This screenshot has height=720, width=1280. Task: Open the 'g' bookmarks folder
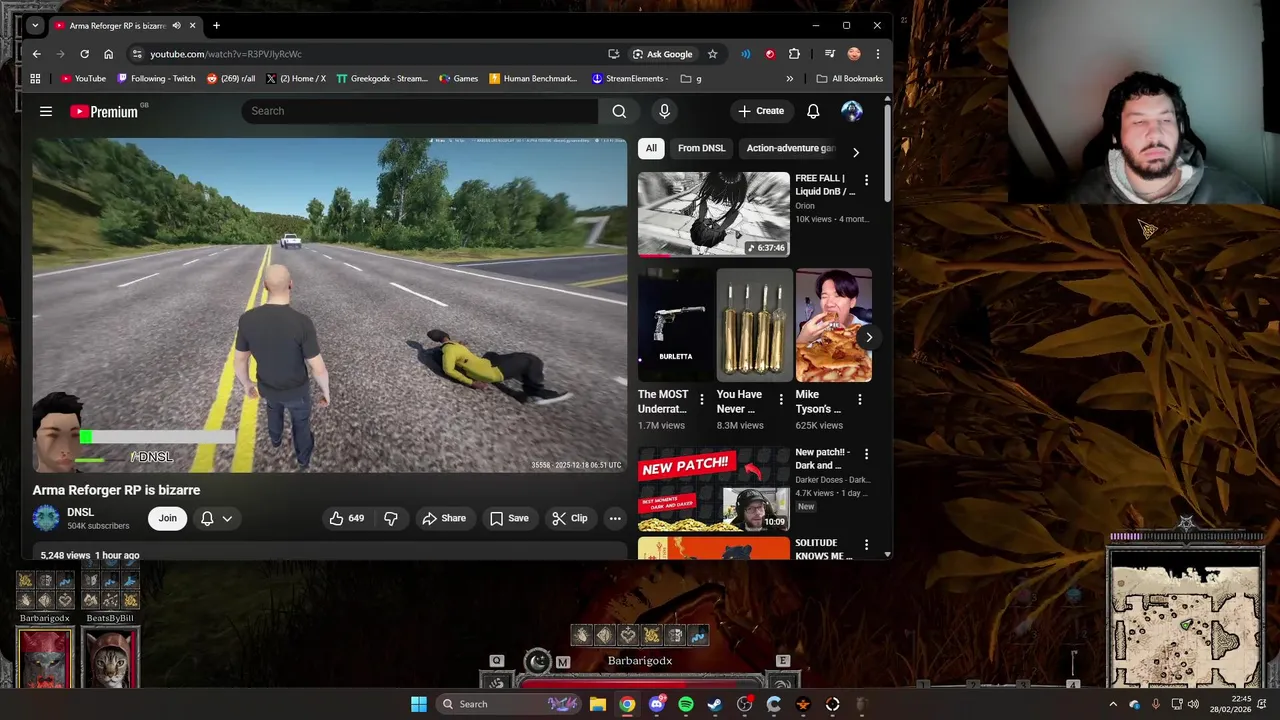pyautogui.click(x=691, y=79)
